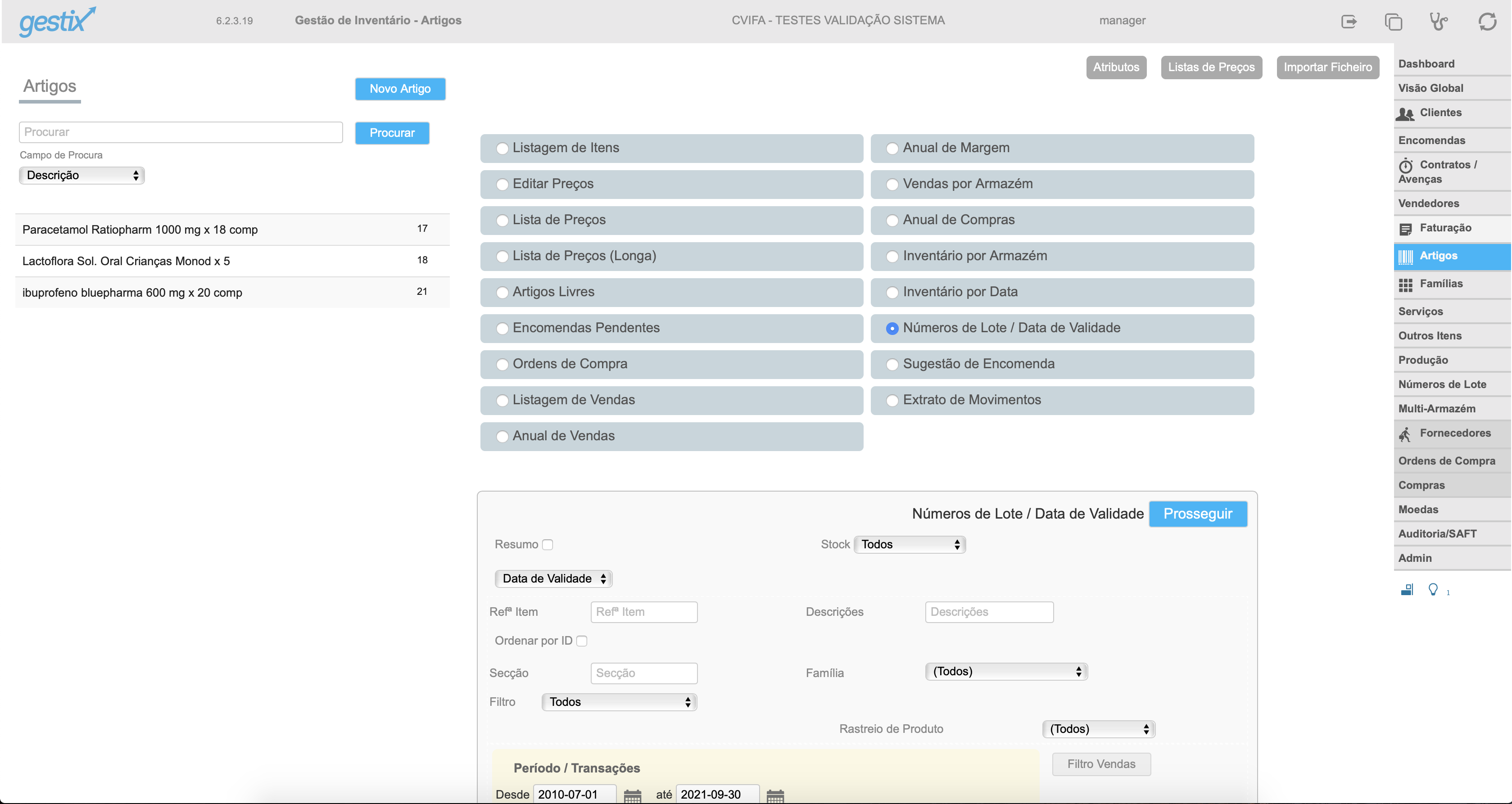Click the Prosseguir button
Viewport: 1512px width, 804px height.
[1197, 514]
